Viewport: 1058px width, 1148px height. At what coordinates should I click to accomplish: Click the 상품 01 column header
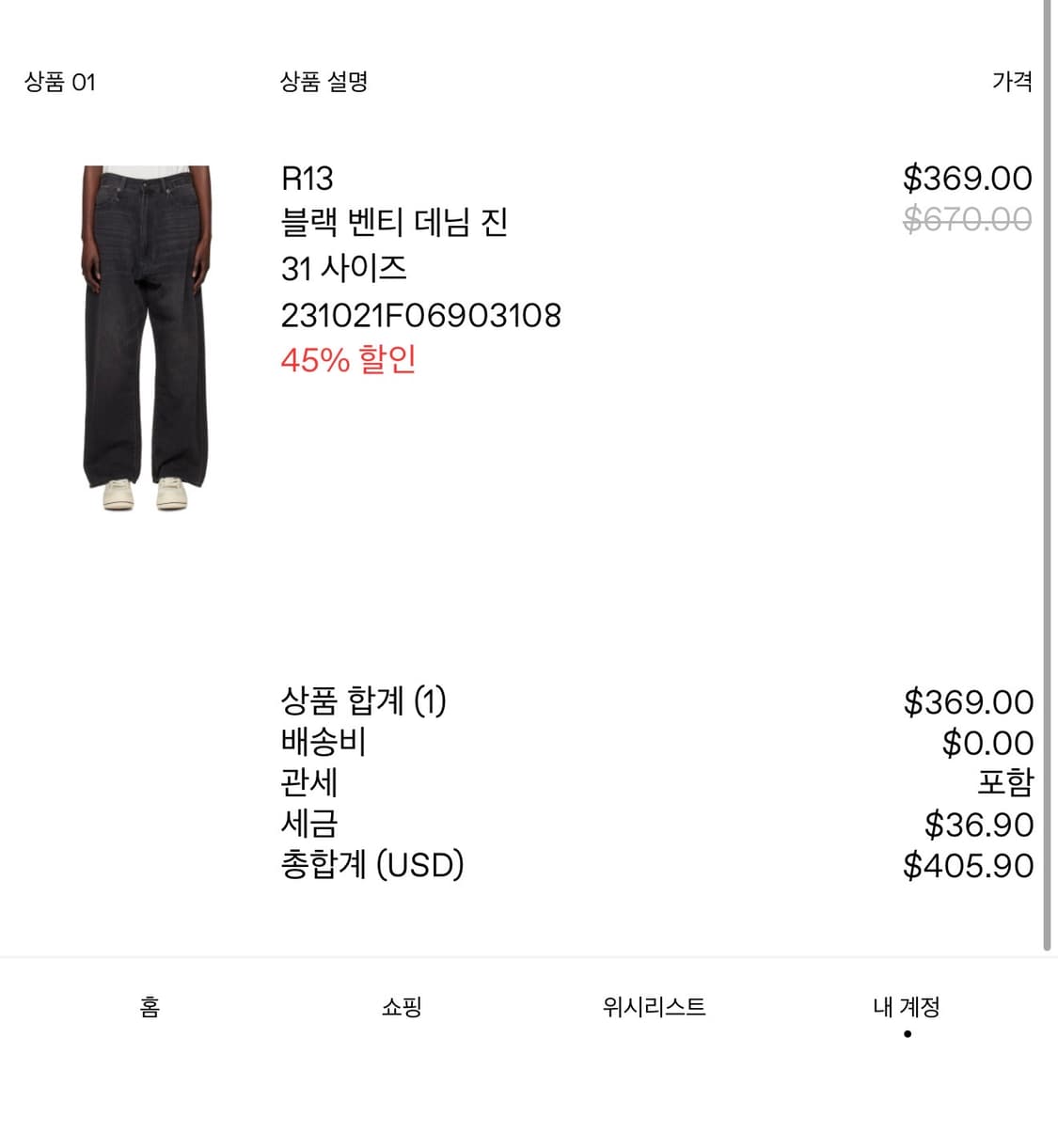(59, 82)
